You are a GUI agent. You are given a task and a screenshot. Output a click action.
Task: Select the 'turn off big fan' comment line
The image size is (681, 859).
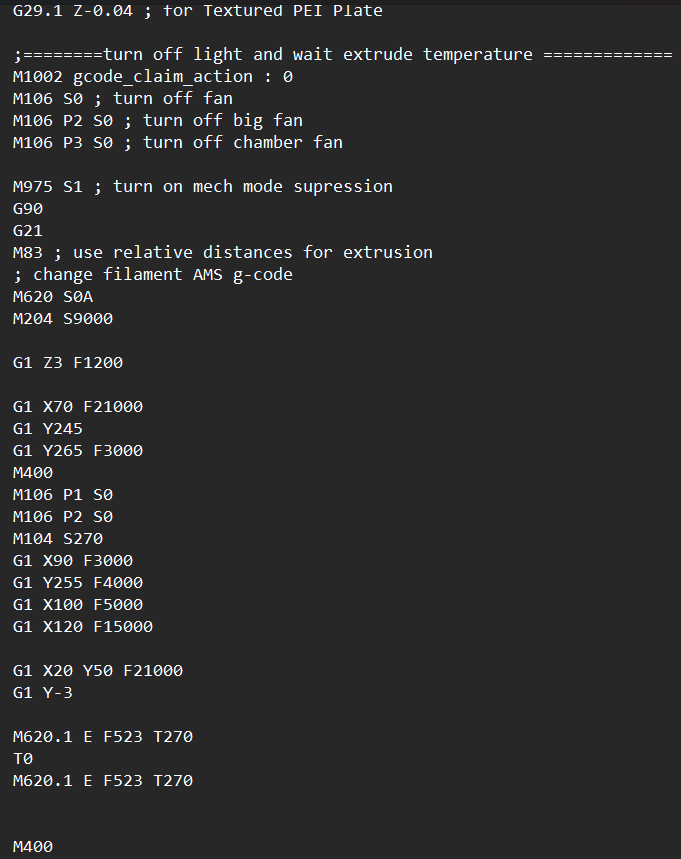tap(157, 120)
